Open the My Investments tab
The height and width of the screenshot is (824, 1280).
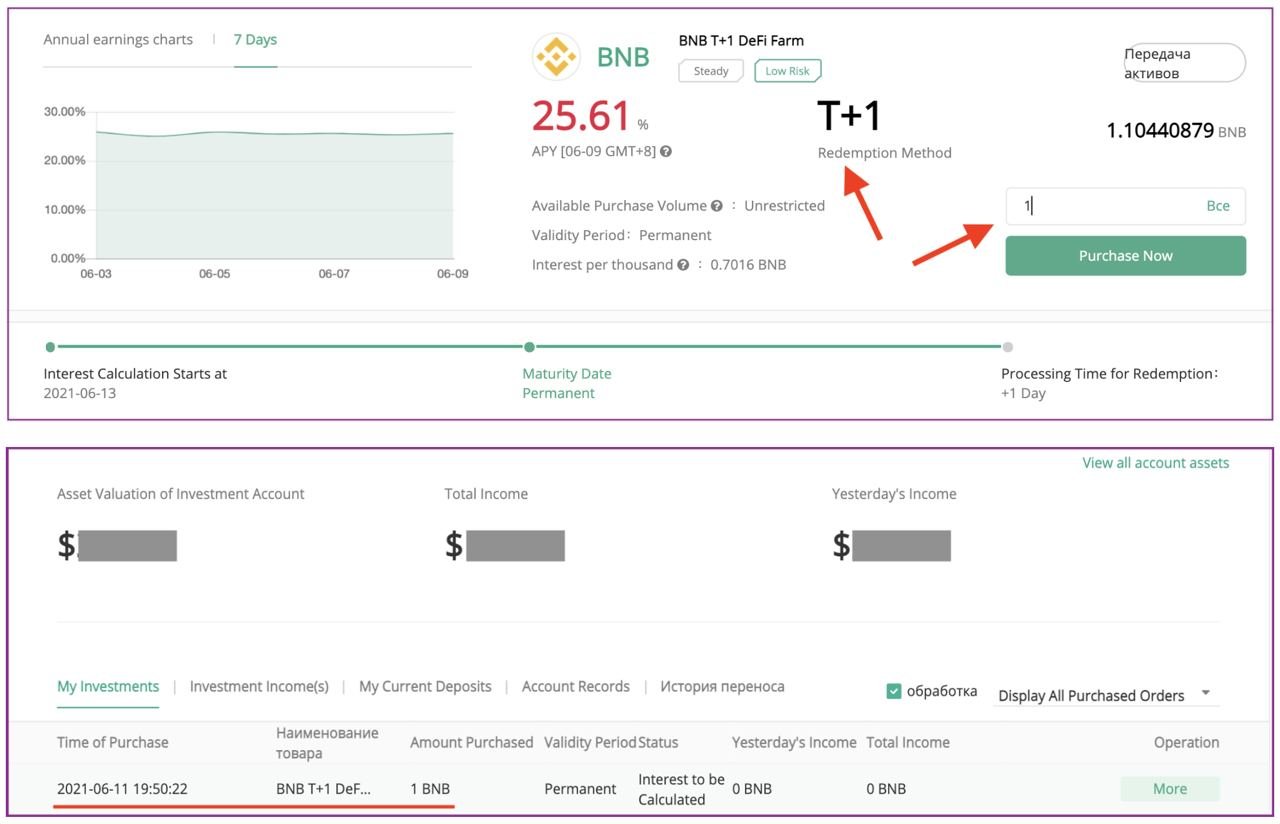coord(108,687)
